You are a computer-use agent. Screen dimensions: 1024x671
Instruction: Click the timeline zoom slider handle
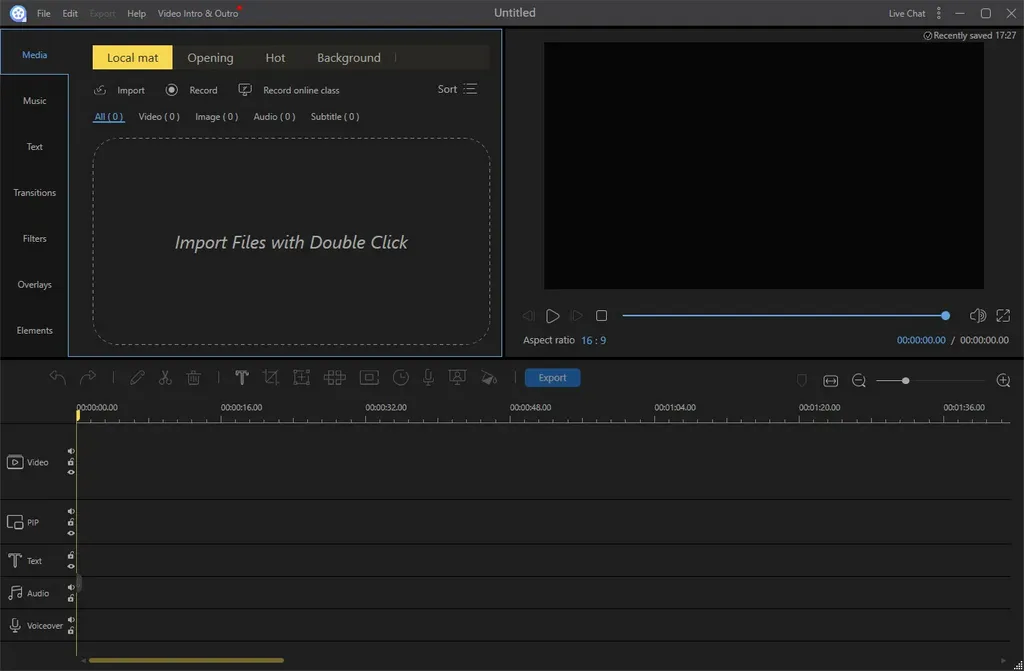pyautogui.click(x=905, y=380)
